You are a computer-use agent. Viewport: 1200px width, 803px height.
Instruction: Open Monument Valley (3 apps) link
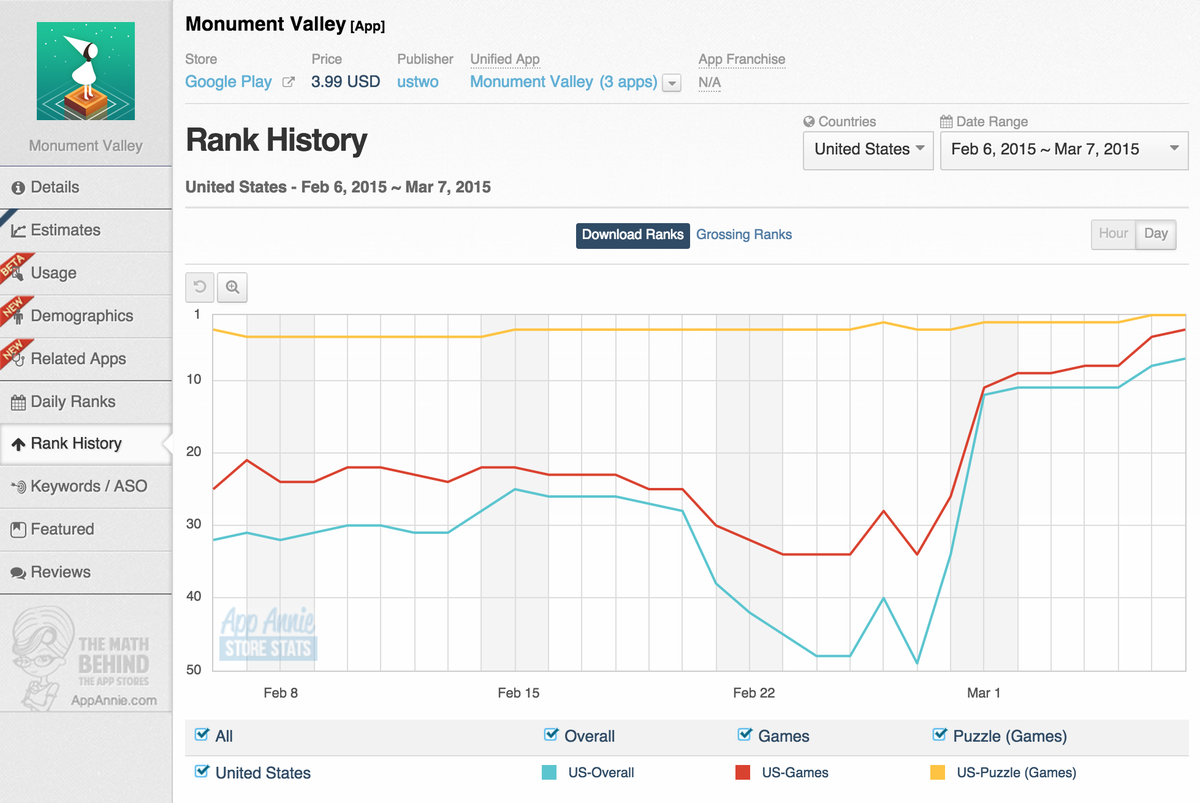[563, 82]
